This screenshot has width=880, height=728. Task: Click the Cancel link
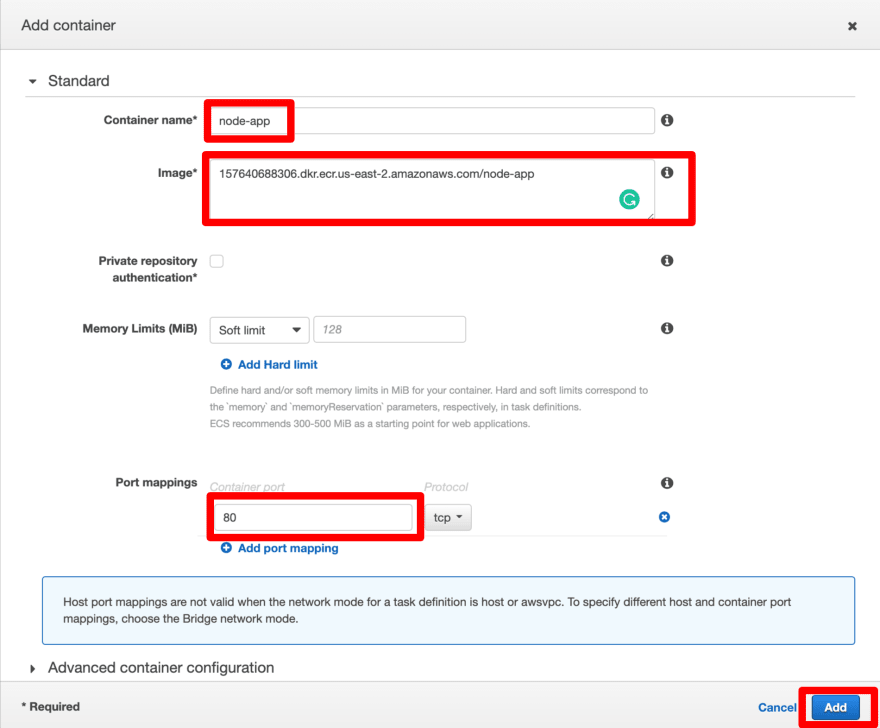click(777, 708)
